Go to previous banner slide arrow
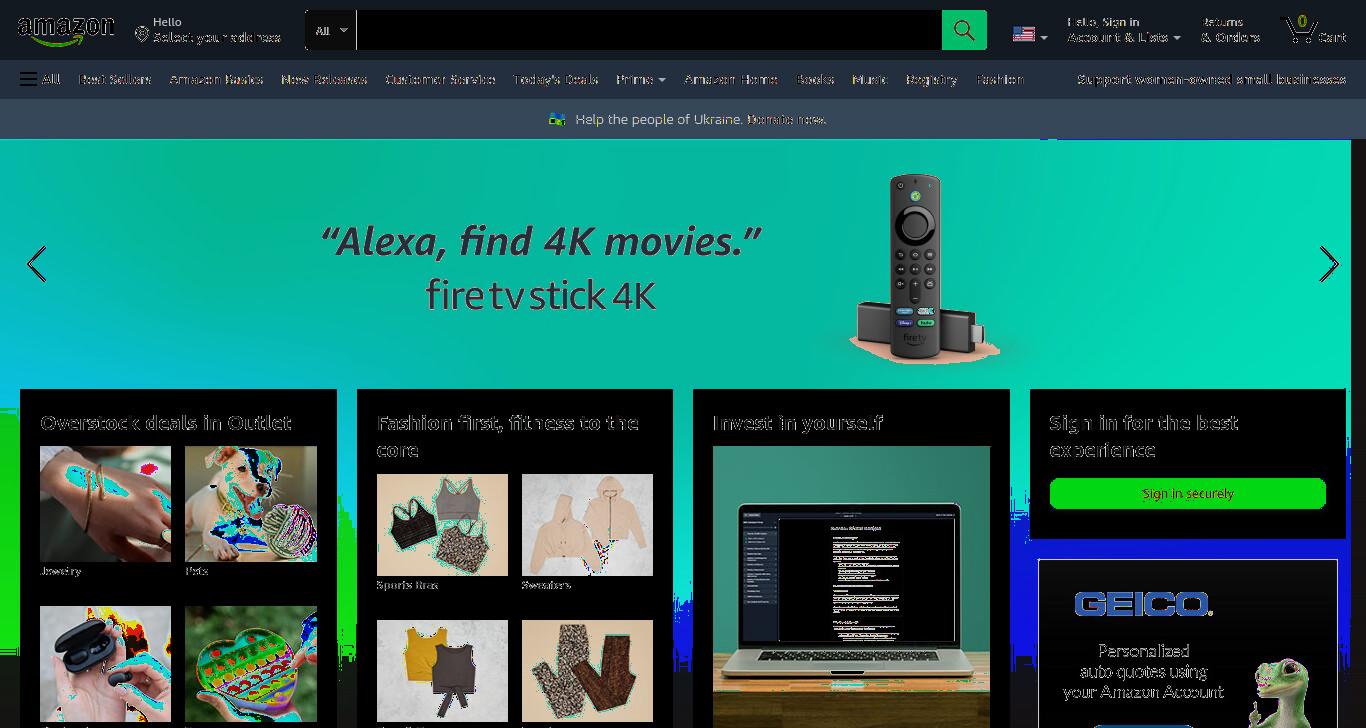The width and height of the screenshot is (1366, 728). pyautogui.click(x=37, y=264)
